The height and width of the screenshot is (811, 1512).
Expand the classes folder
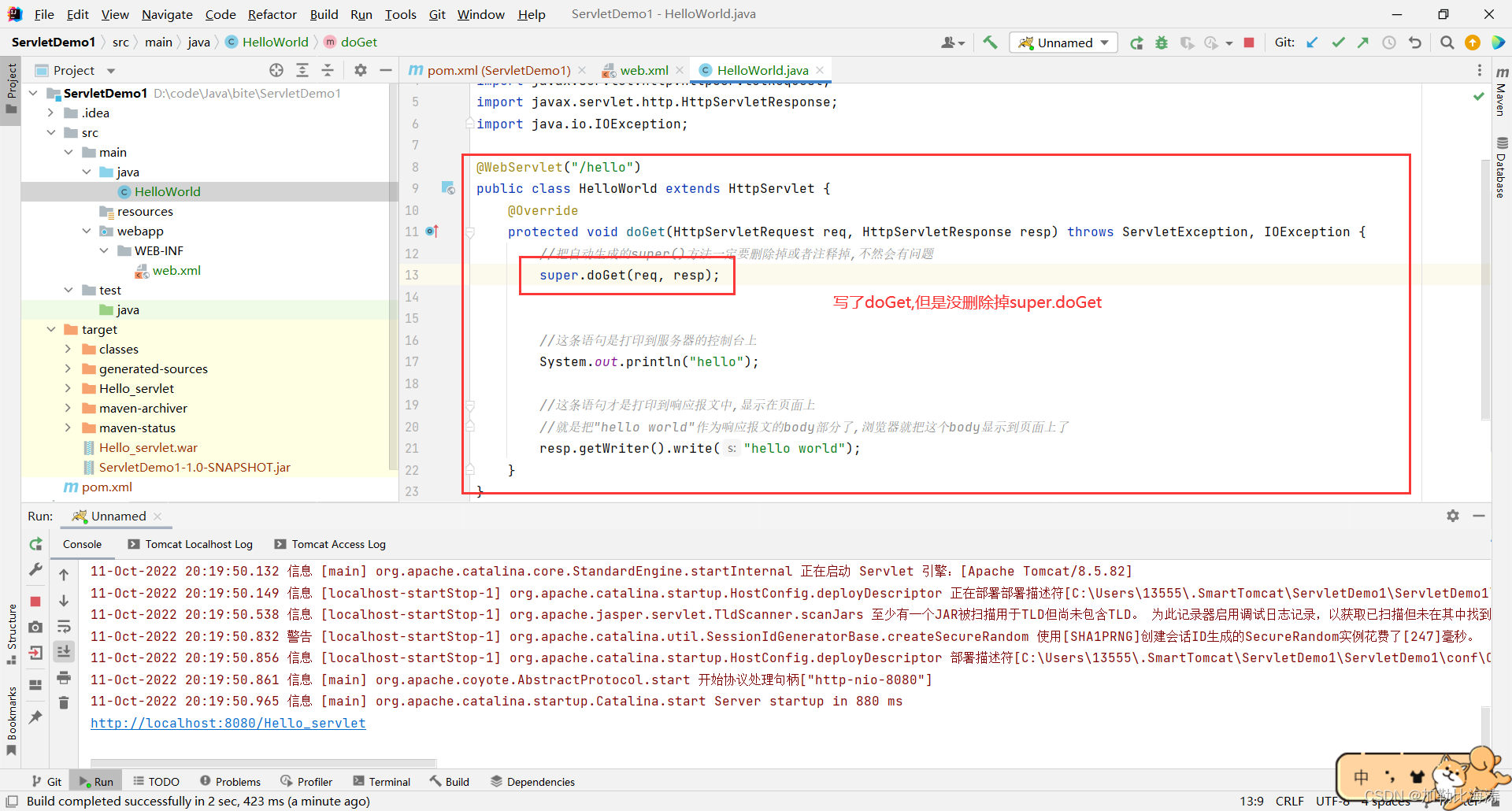click(x=69, y=349)
